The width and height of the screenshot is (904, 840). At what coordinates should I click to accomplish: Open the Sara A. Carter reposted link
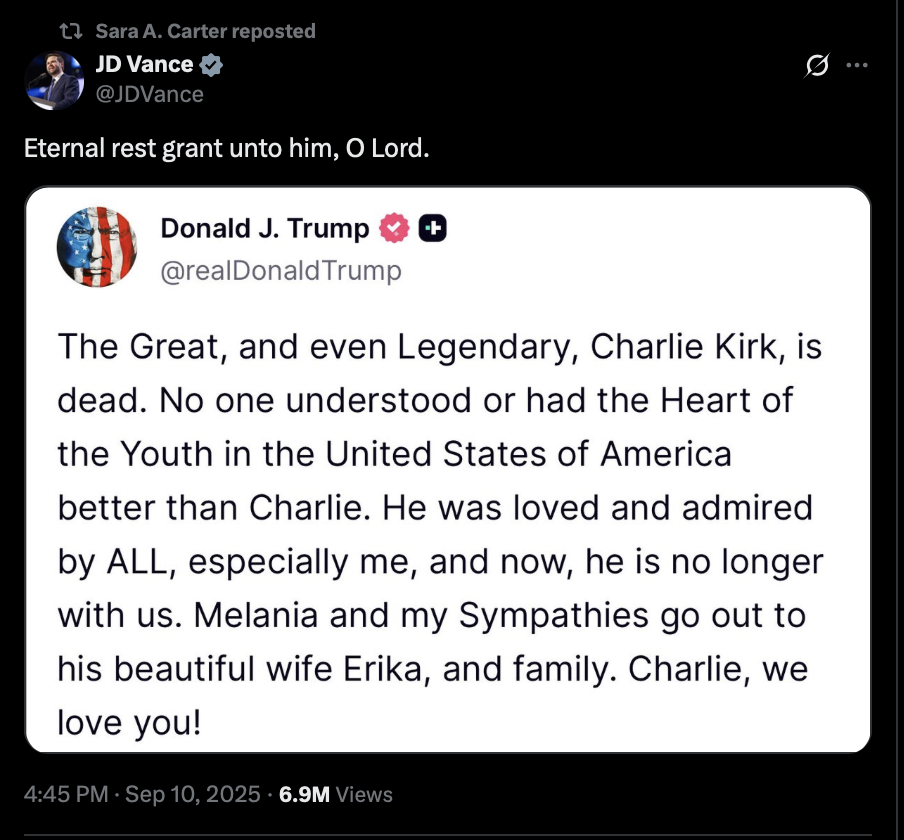[x=205, y=32]
